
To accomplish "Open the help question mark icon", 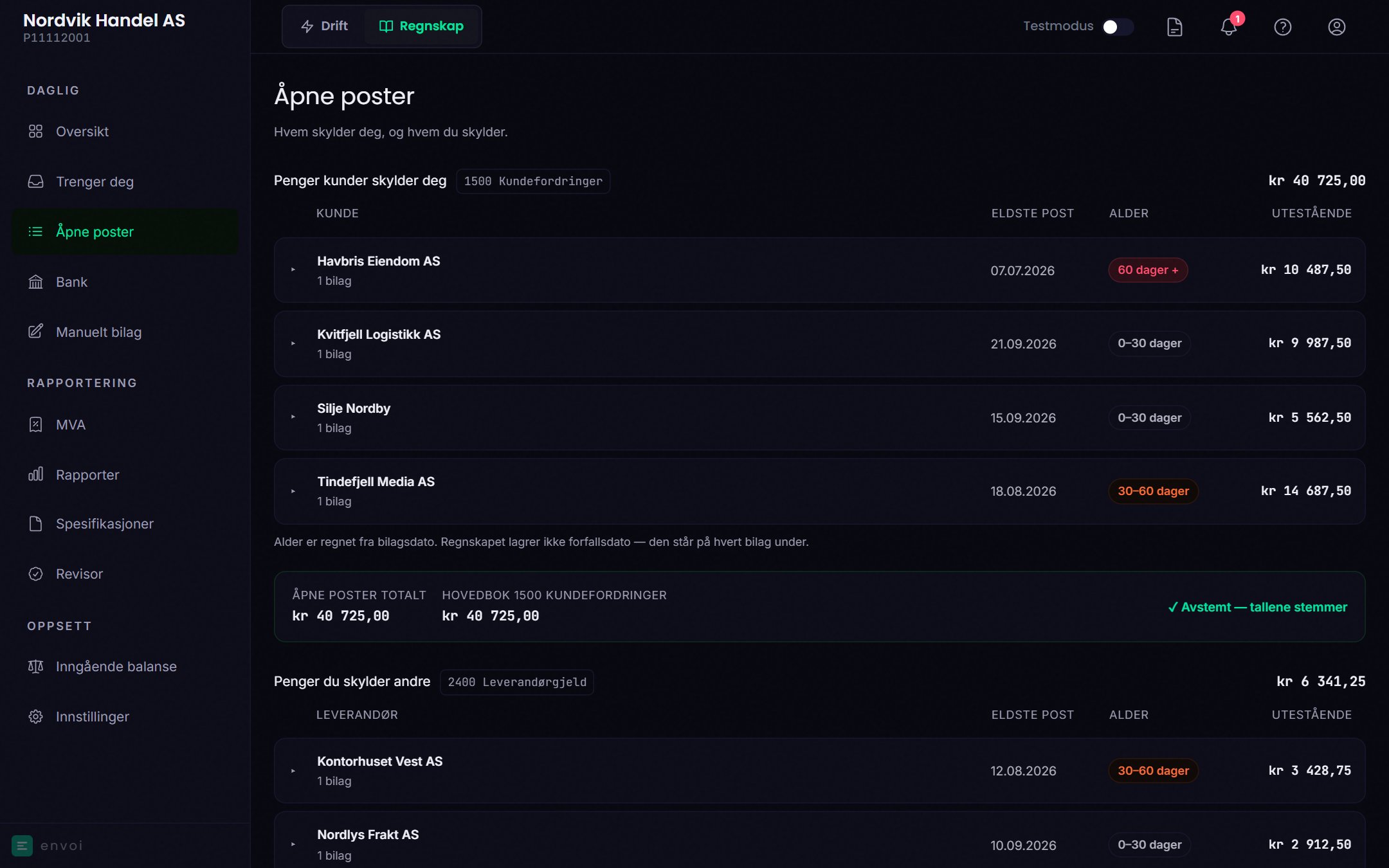I will pos(1283,27).
